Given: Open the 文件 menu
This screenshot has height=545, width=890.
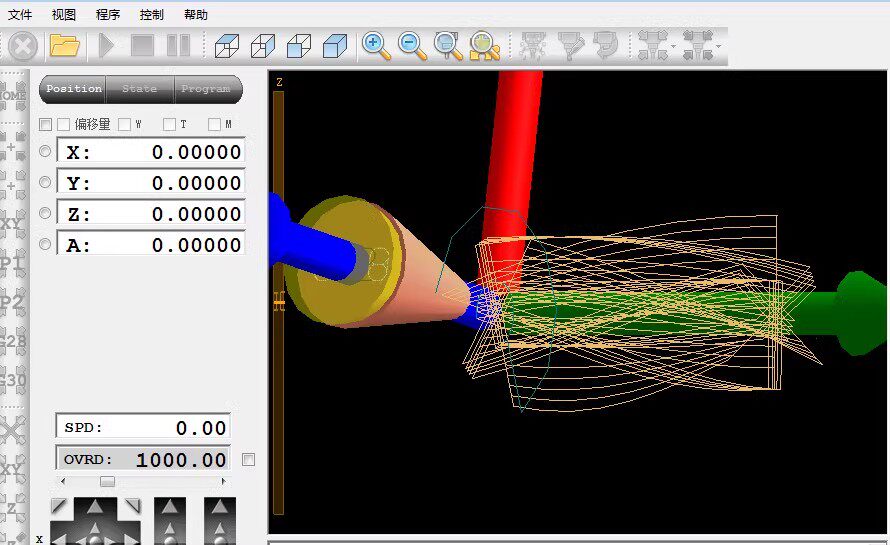Looking at the screenshot, I should coord(20,14).
